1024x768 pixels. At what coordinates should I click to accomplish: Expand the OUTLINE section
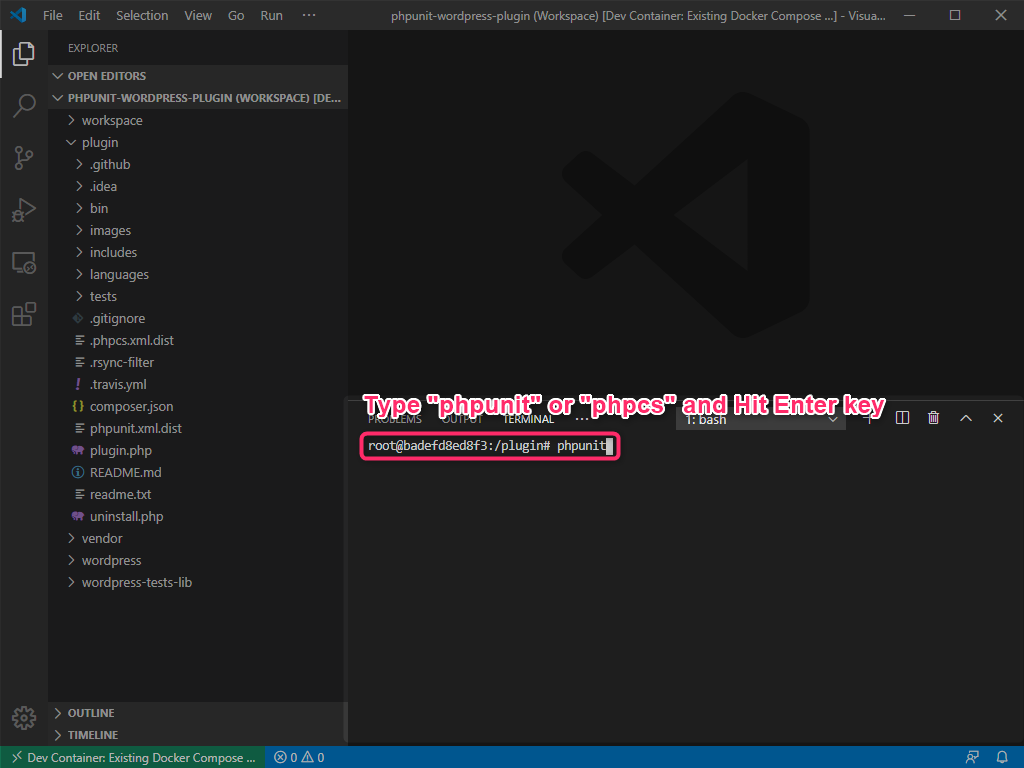coord(90,713)
